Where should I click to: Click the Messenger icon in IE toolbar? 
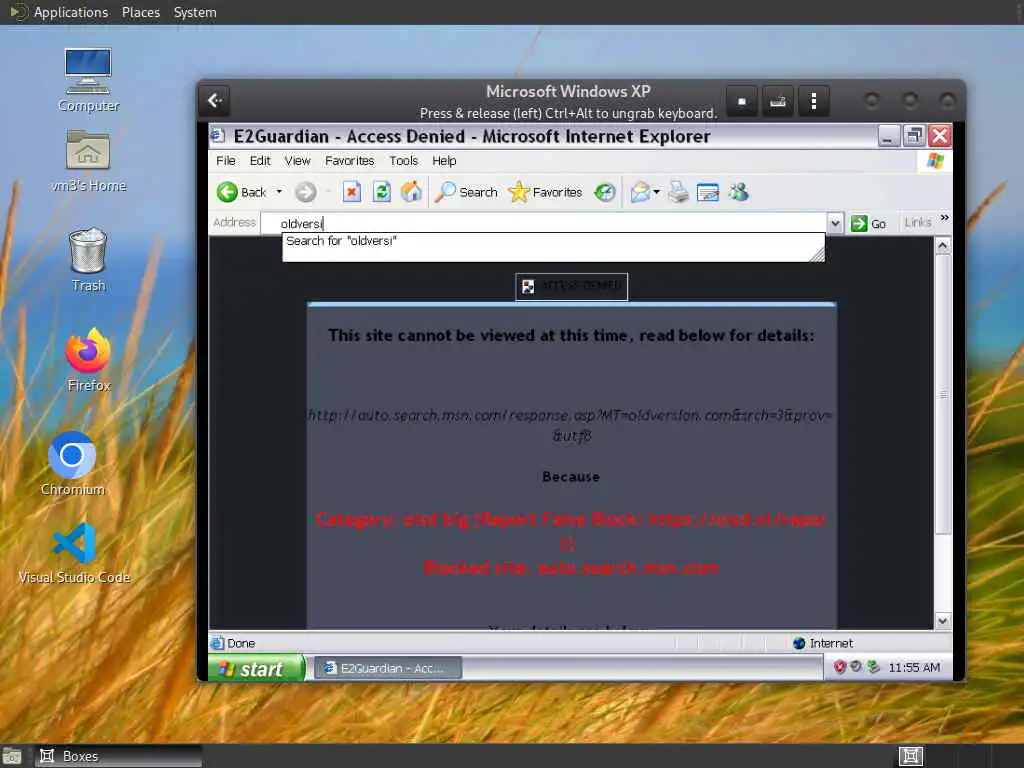pyautogui.click(x=739, y=192)
